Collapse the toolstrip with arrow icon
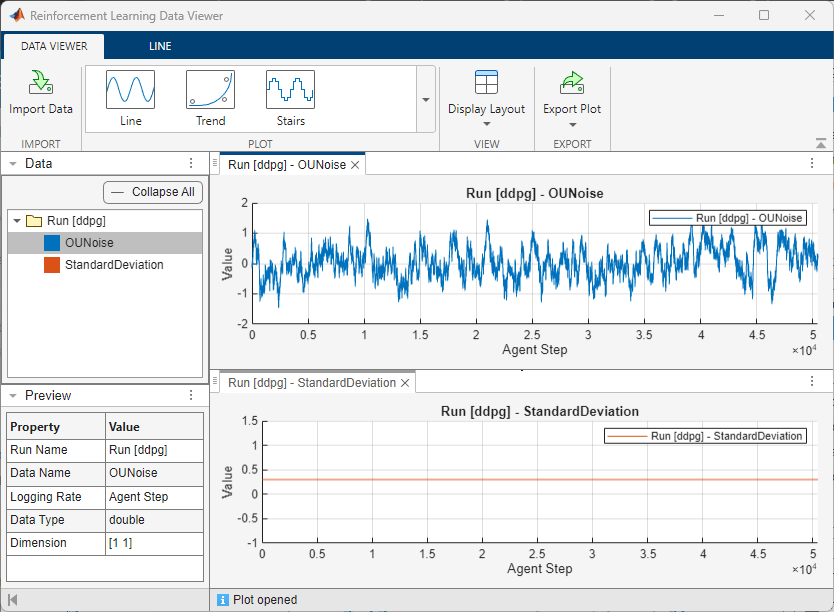The width and height of the screenshot is (834, 612). pyautogui.click(x=821, y=143)
